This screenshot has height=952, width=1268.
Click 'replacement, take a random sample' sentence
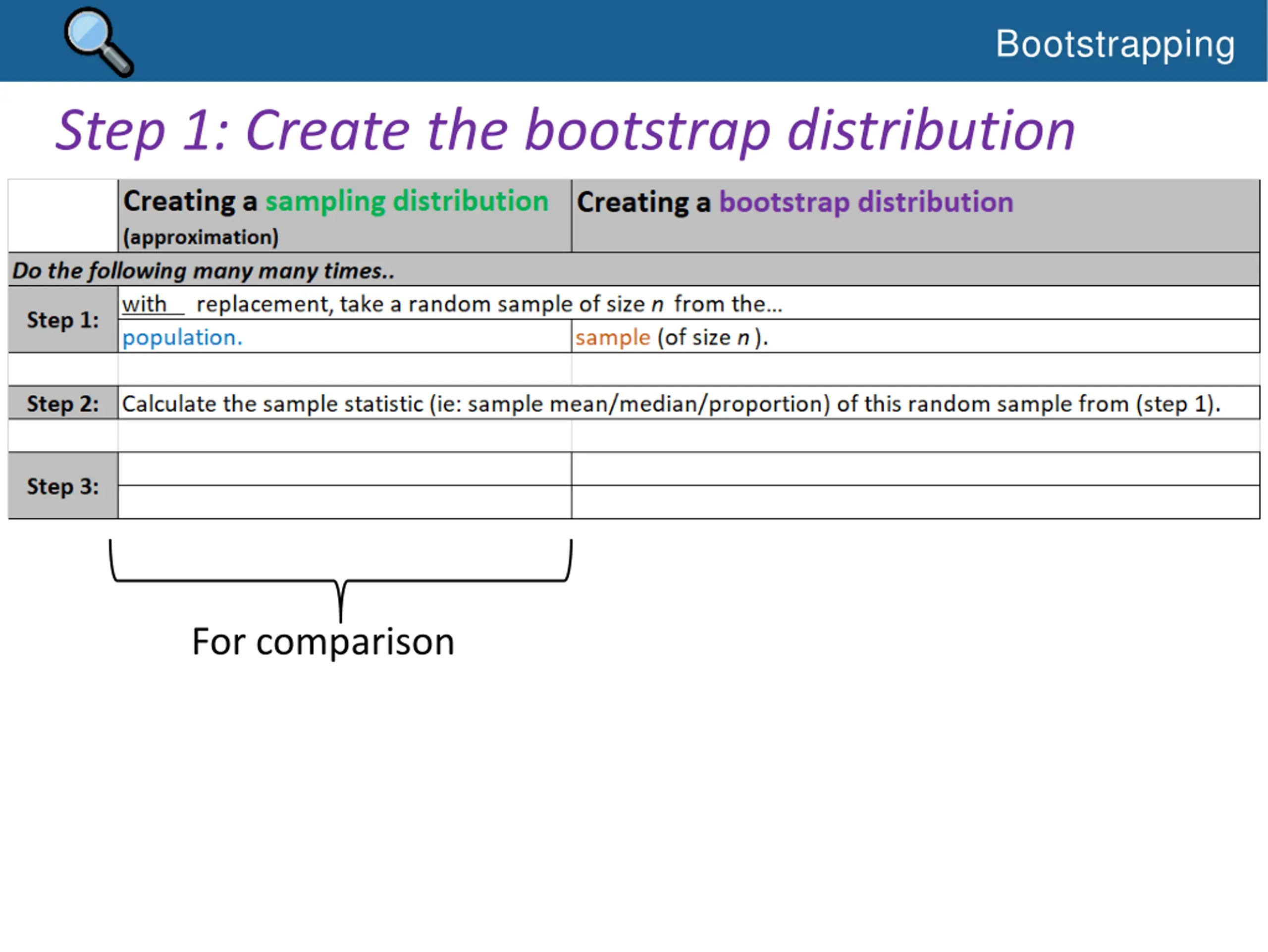point(489,304)
